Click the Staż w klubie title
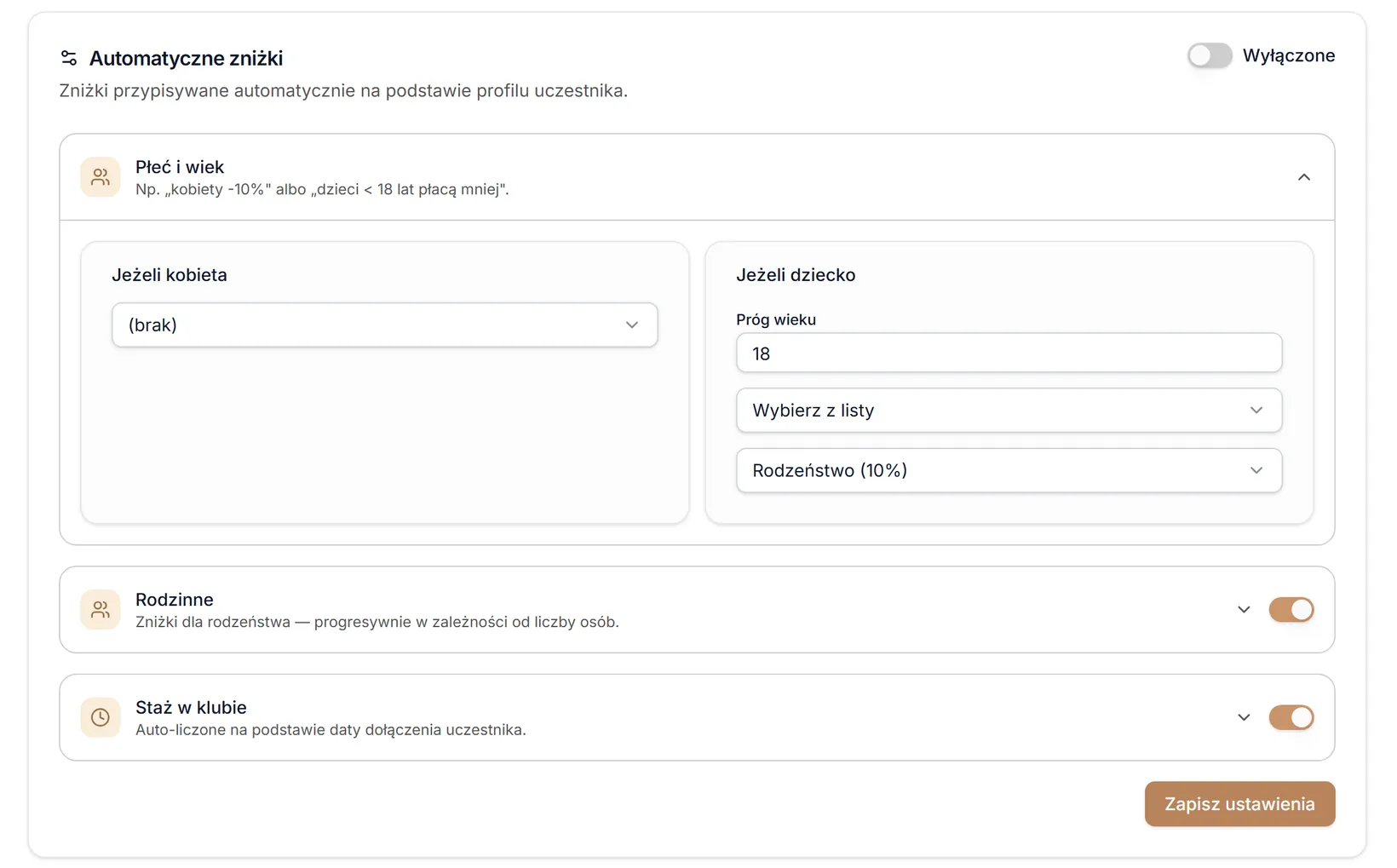This screenshot has width=1397, height=868. (191, 707)
